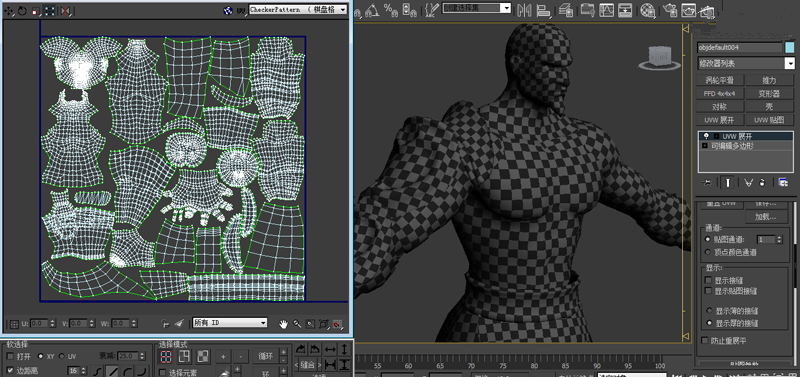Image resolution: width=800 pixels, height=377 pixels.
Task: Click the UVW 贴图 modifier button
Action: [769, 120]
